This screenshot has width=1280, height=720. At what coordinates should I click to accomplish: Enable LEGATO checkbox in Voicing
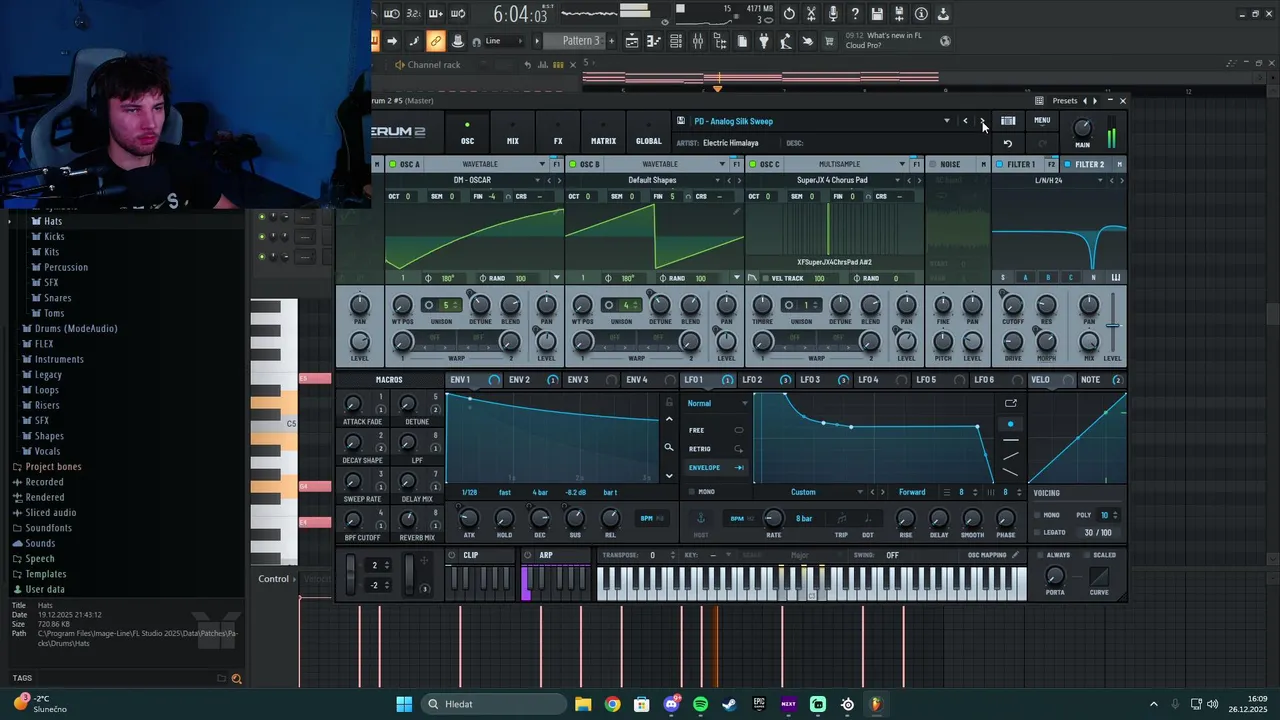click(1036, 532)
